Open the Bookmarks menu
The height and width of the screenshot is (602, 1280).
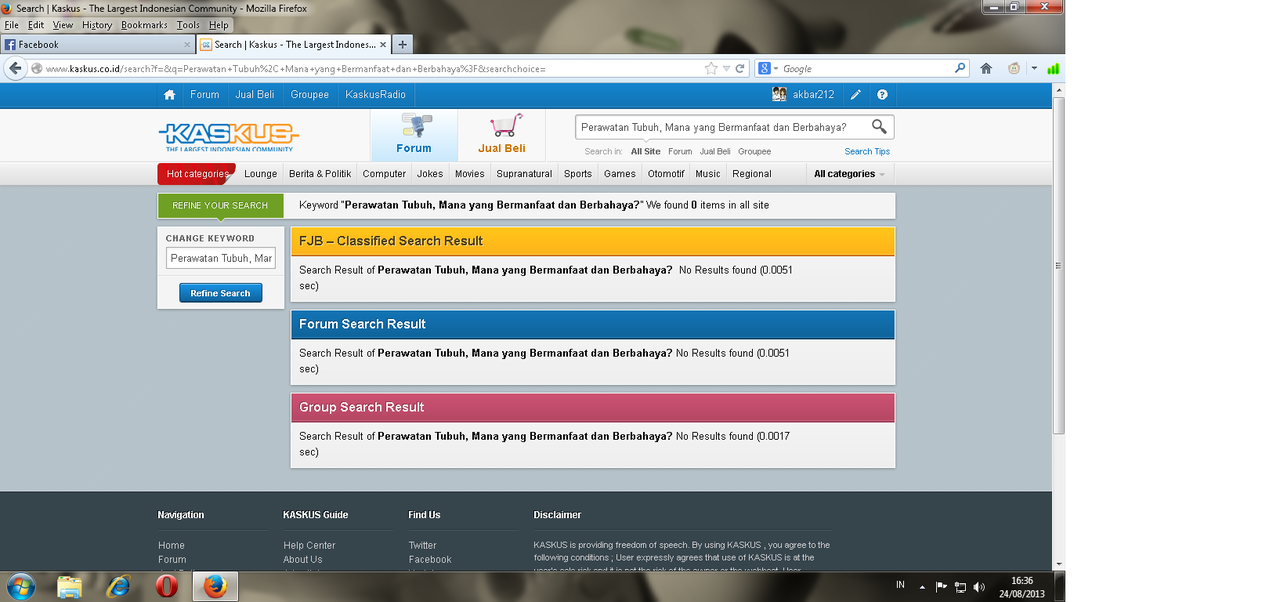point(144,25)
